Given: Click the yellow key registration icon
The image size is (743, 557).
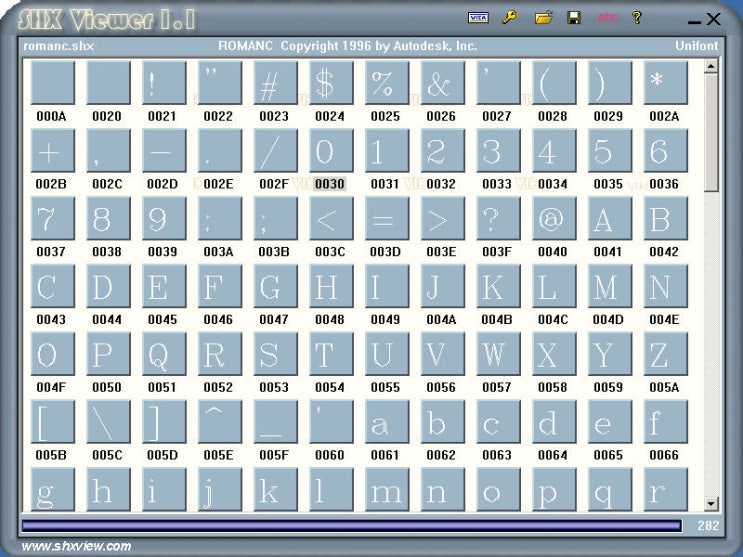Looking at the screenshot, I should [509, 18].
